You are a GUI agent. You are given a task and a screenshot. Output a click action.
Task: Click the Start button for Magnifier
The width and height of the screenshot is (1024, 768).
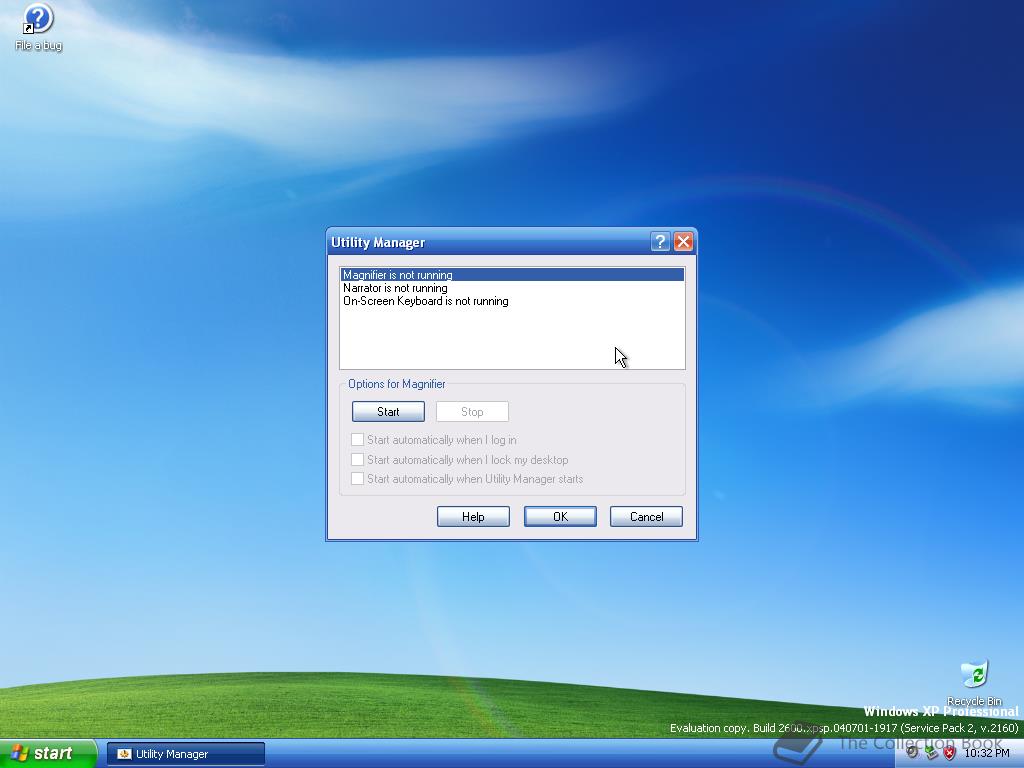(388, 411)
